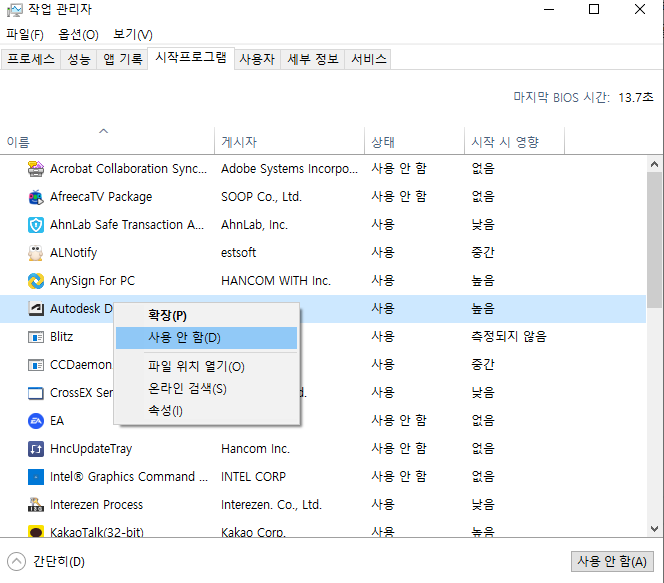The image size is (664, 583).
Task: Switch to the 프로세스 tab
Action: (31, 59)
